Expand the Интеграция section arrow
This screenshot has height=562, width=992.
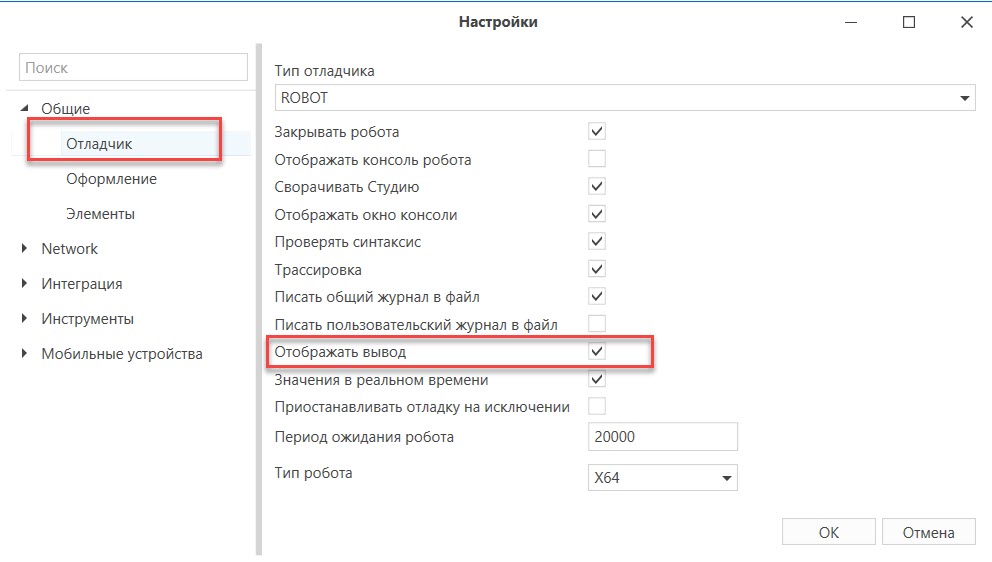tap(24, 284)
